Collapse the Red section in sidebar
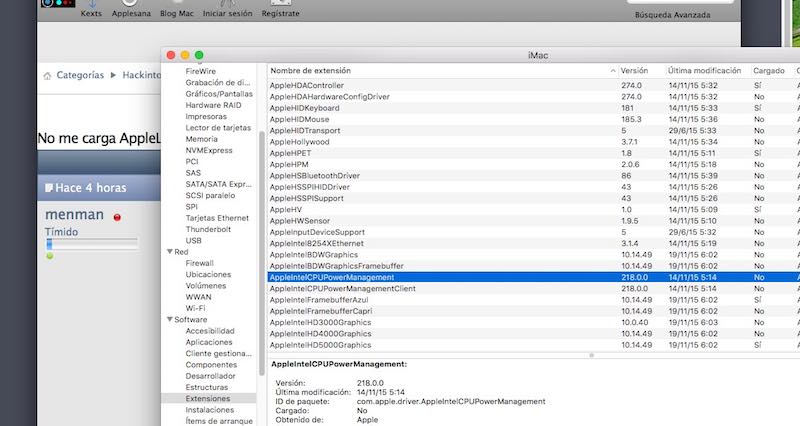 click(x=169, y=252)
